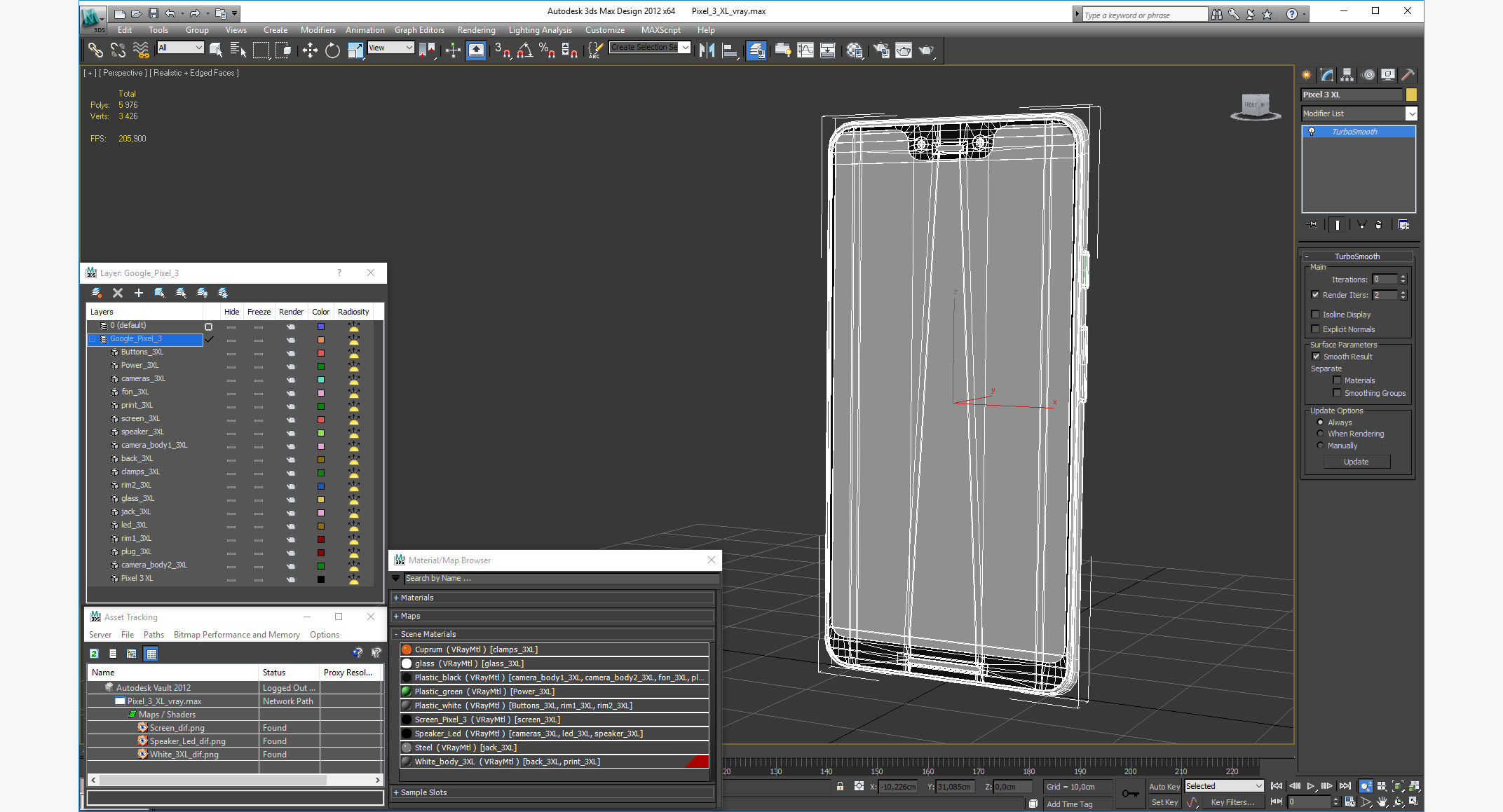Viewport: 1503px width, 812px height.
Task: Collapse the Scene Materials rollout
Action: [552, 634]
